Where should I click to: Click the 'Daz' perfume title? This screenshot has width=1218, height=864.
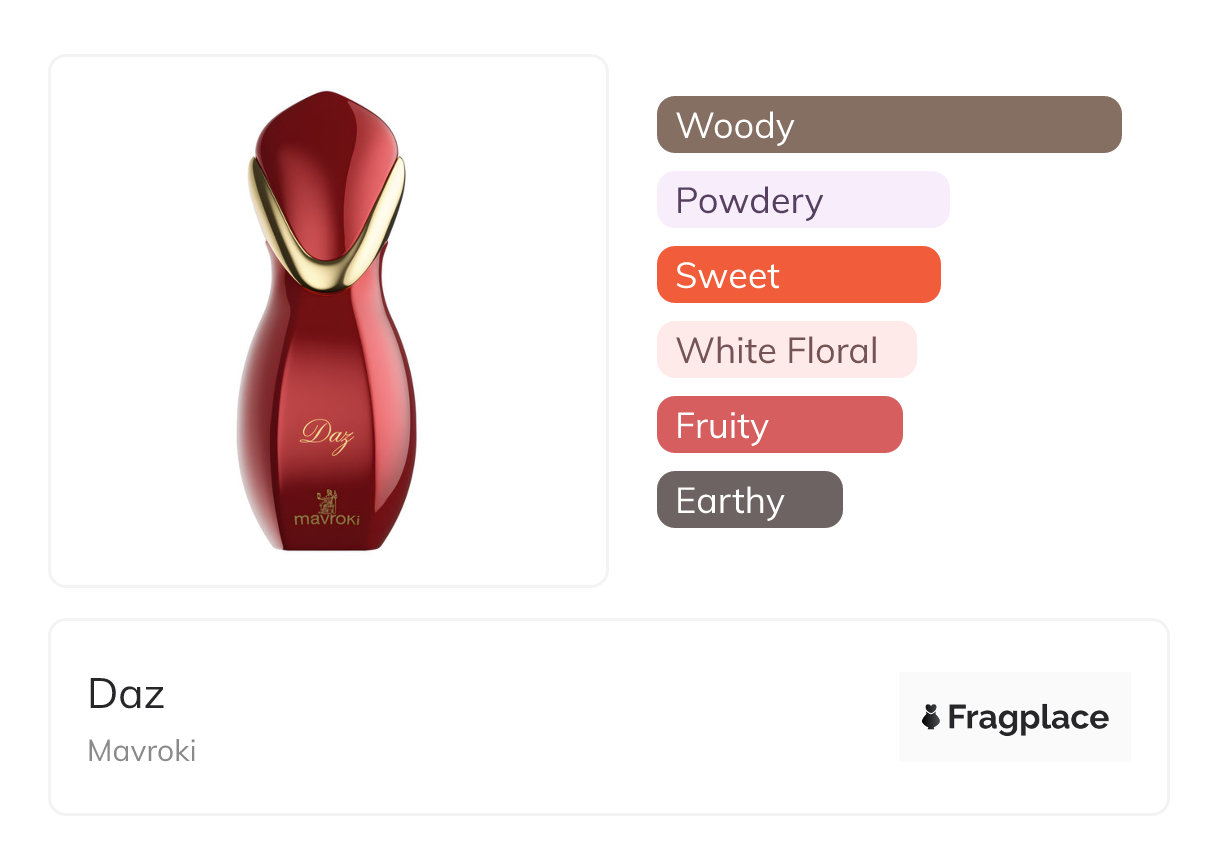click(126, 694)
